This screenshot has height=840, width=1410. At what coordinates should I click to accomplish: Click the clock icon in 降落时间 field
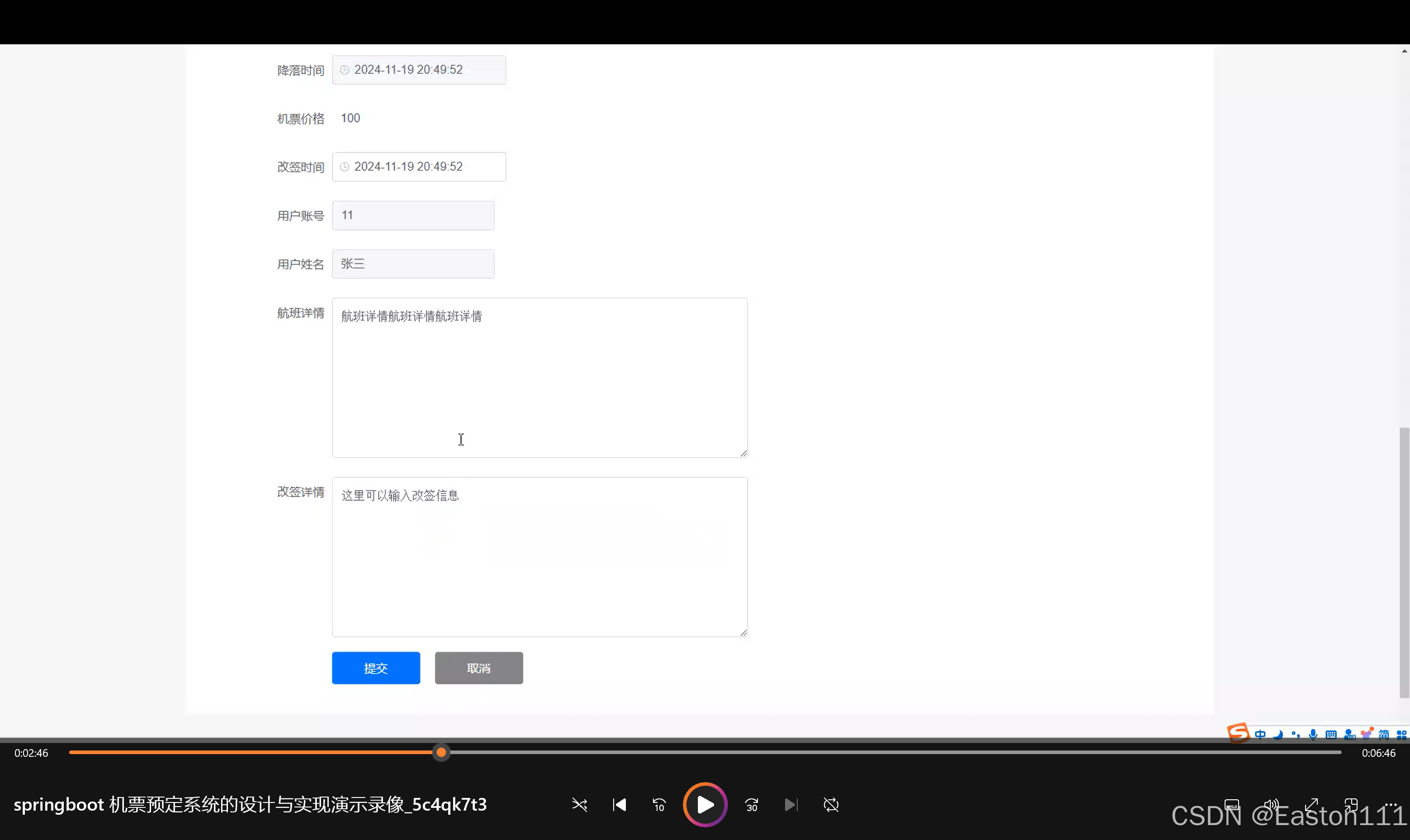pyautogui.click(x=344, y=70)
